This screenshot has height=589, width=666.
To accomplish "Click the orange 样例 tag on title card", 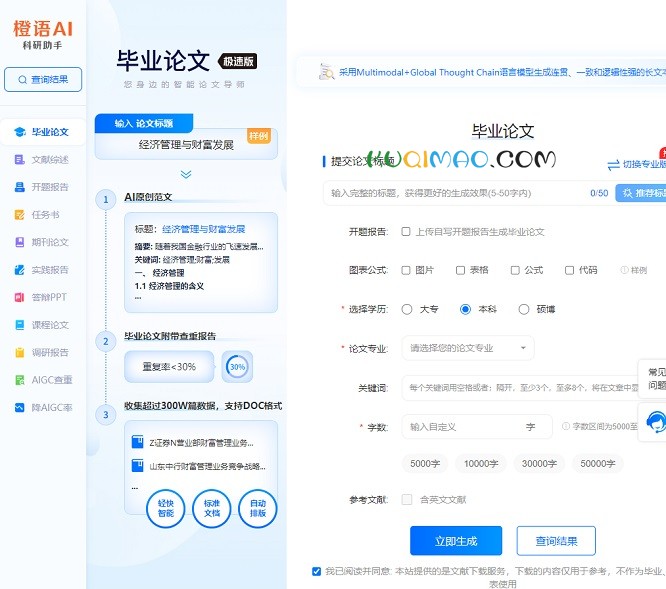I will click(259, 136).
